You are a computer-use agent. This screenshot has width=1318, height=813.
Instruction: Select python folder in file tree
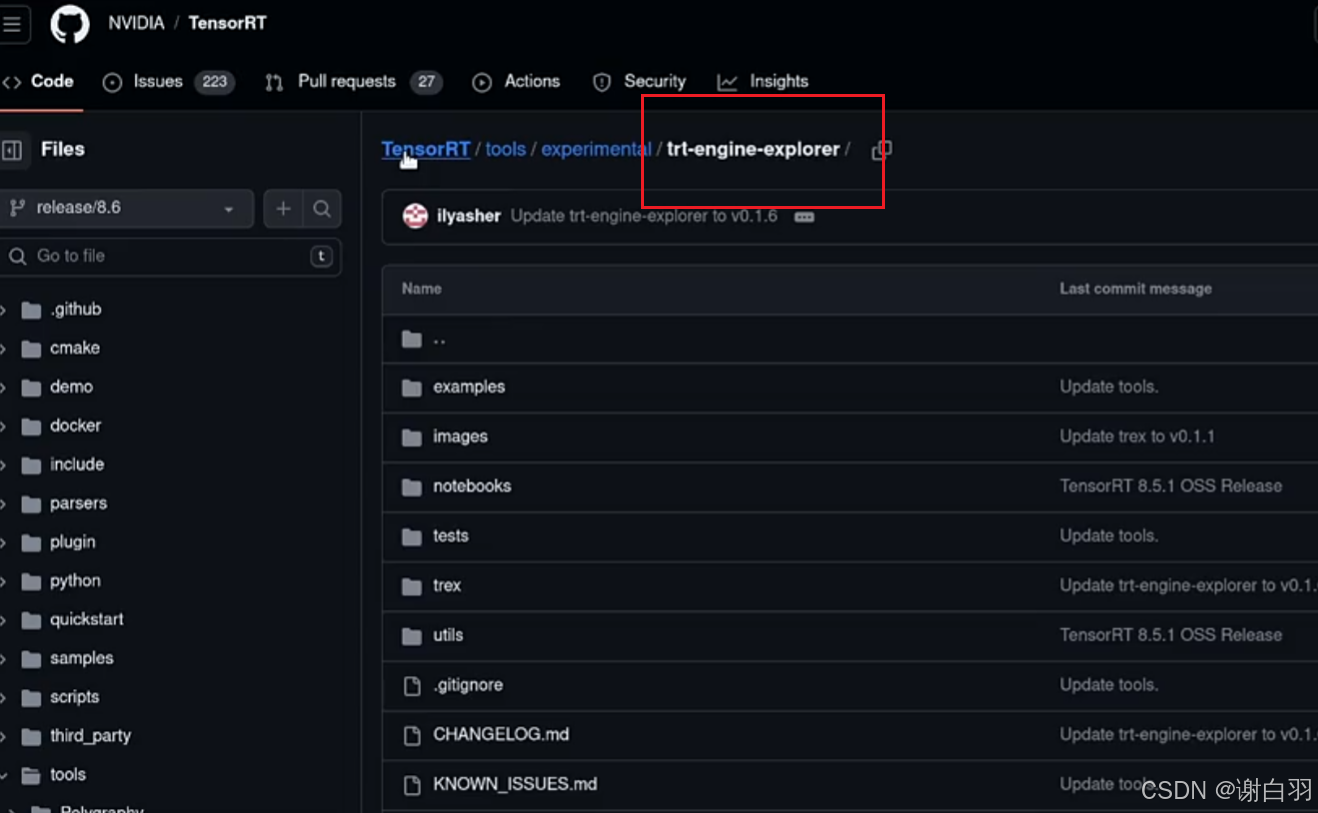pos(75,581)
